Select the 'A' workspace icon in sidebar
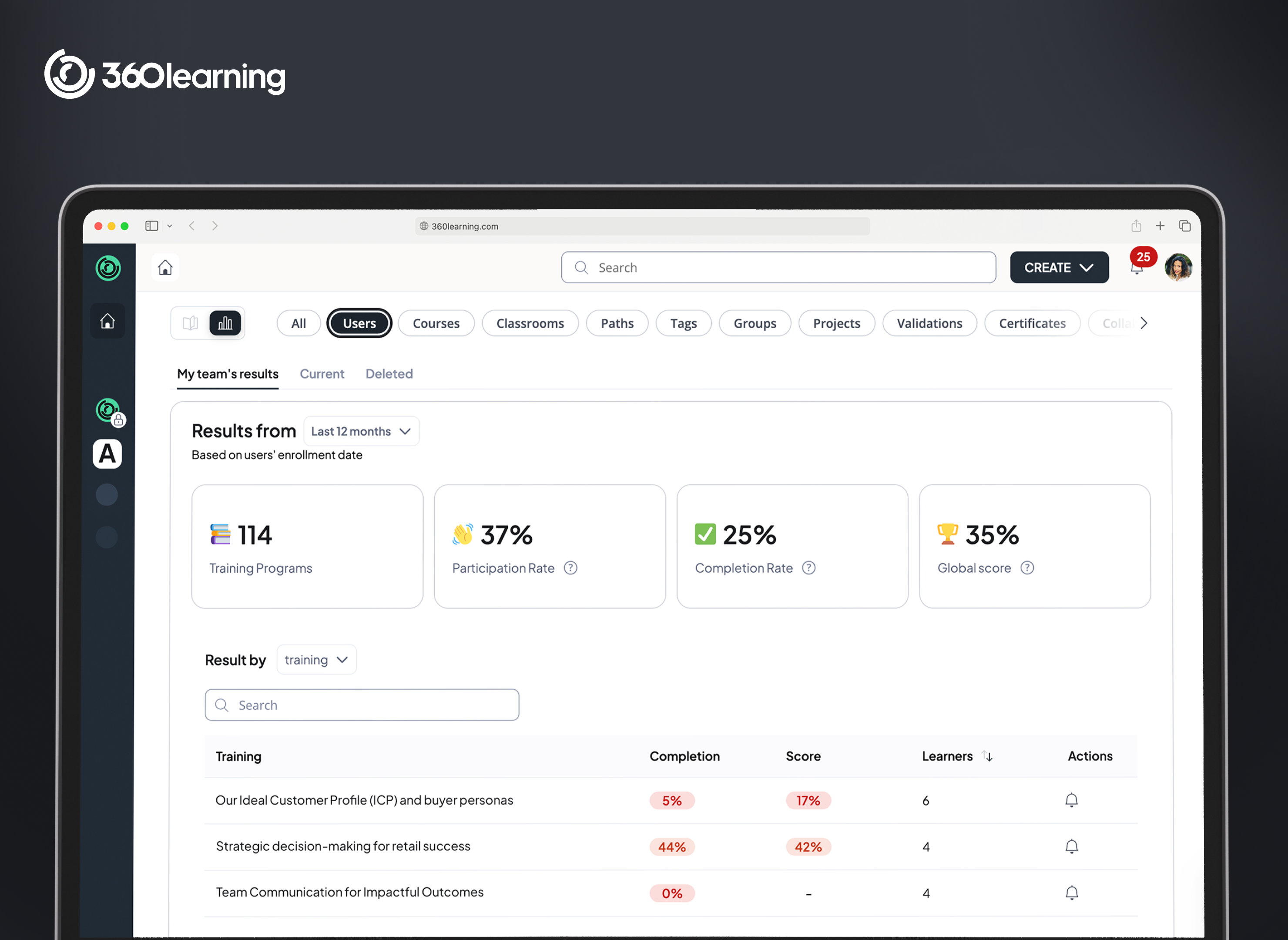Screen dimensions: 1288x940 (x=107, y=453)
